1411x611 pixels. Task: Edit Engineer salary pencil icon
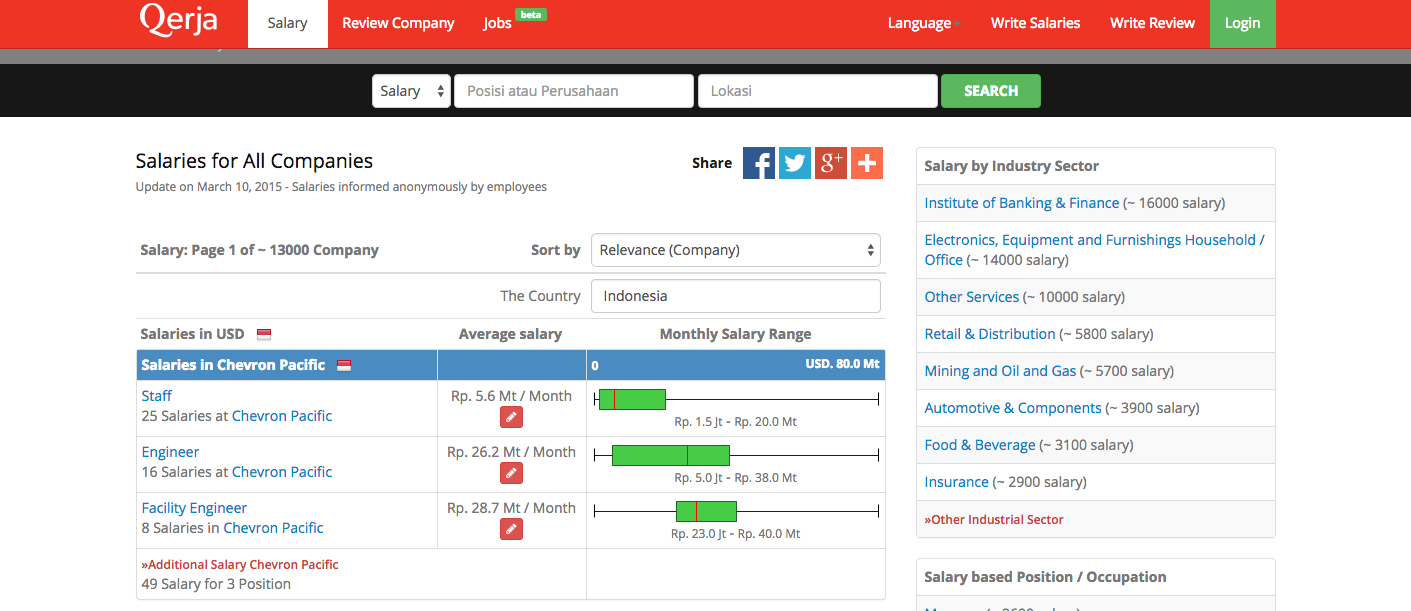pyautogui.click(x=511, y=473)
